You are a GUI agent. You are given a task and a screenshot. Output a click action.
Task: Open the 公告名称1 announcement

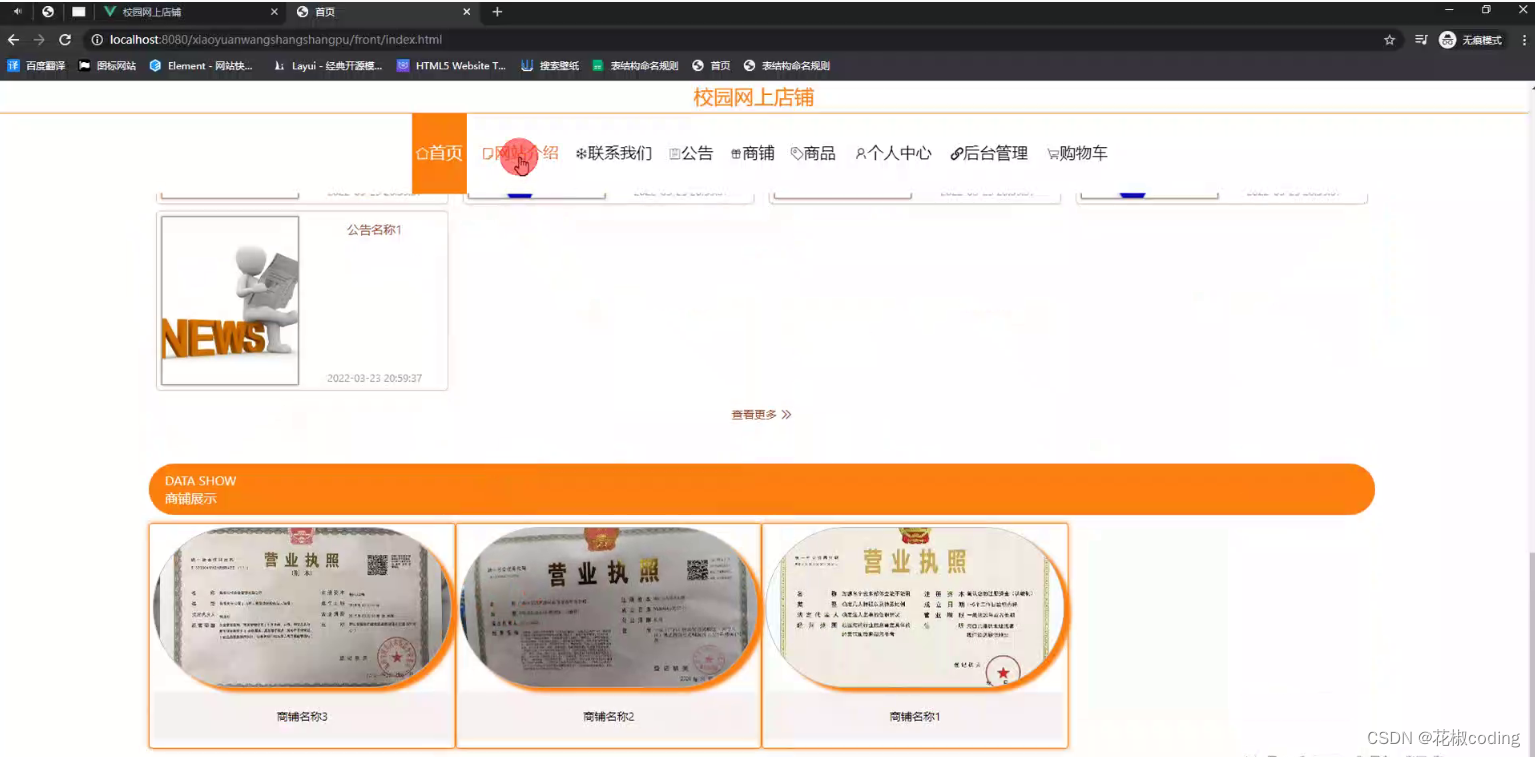372,229
